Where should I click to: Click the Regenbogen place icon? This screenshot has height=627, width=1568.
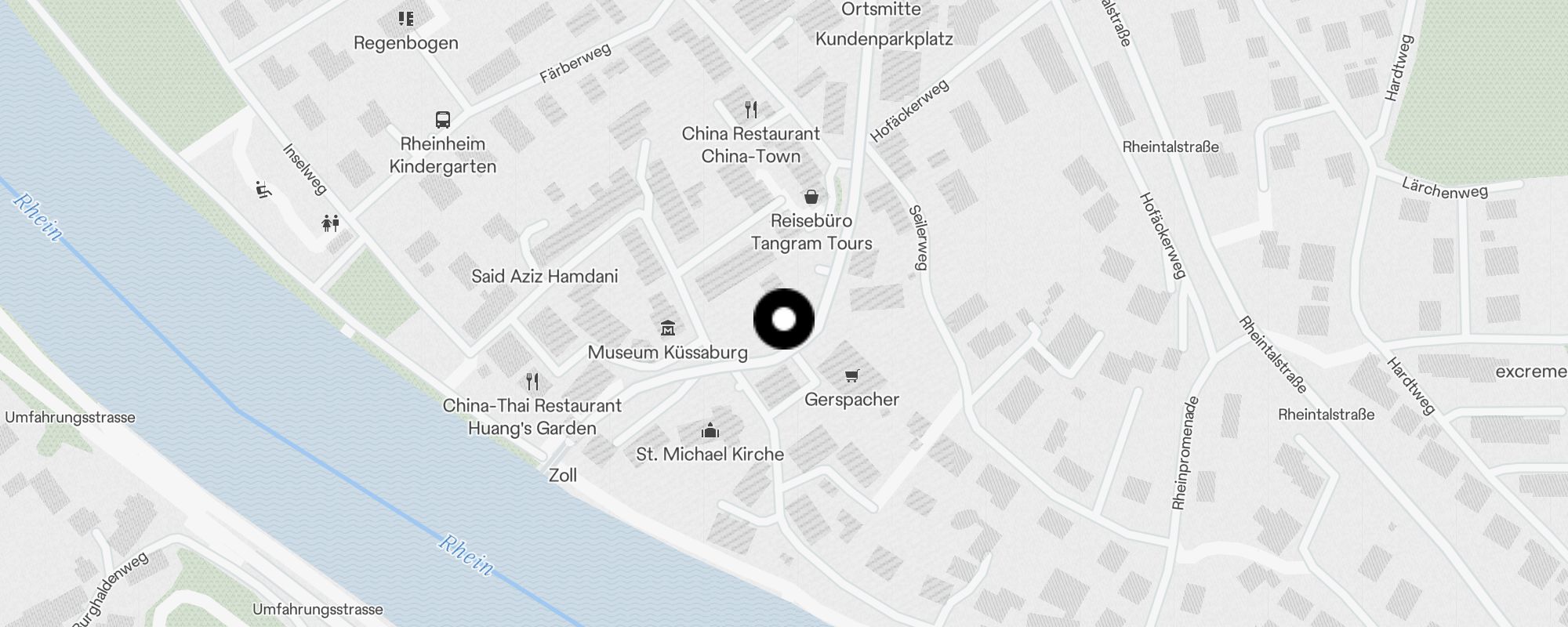(x=405, y=18)
